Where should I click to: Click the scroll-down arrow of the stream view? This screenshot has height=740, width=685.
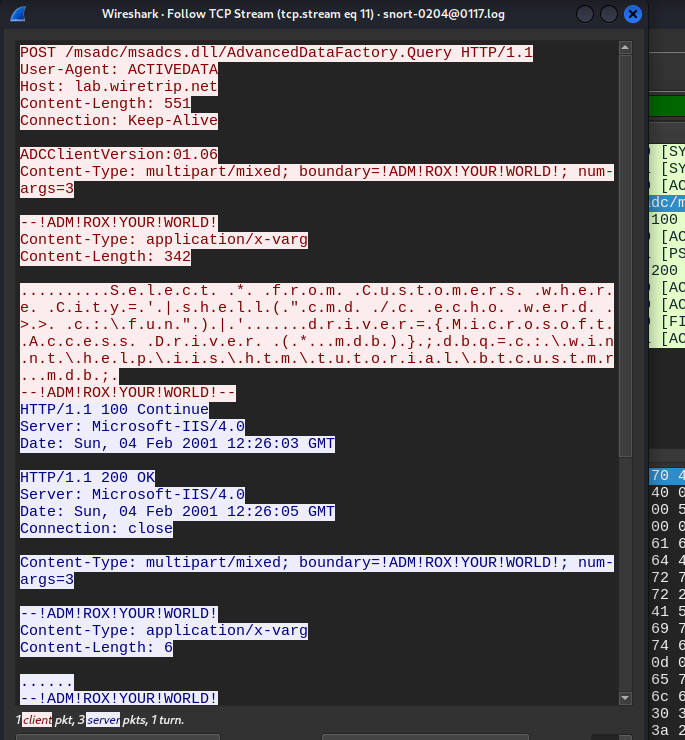(625, 698)
